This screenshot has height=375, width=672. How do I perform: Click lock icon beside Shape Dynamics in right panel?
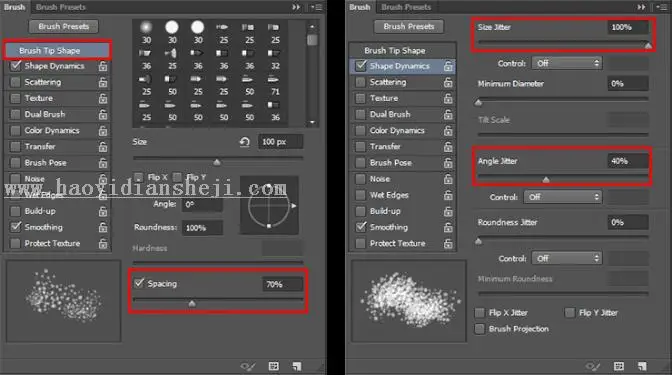(x=448, y=66)
